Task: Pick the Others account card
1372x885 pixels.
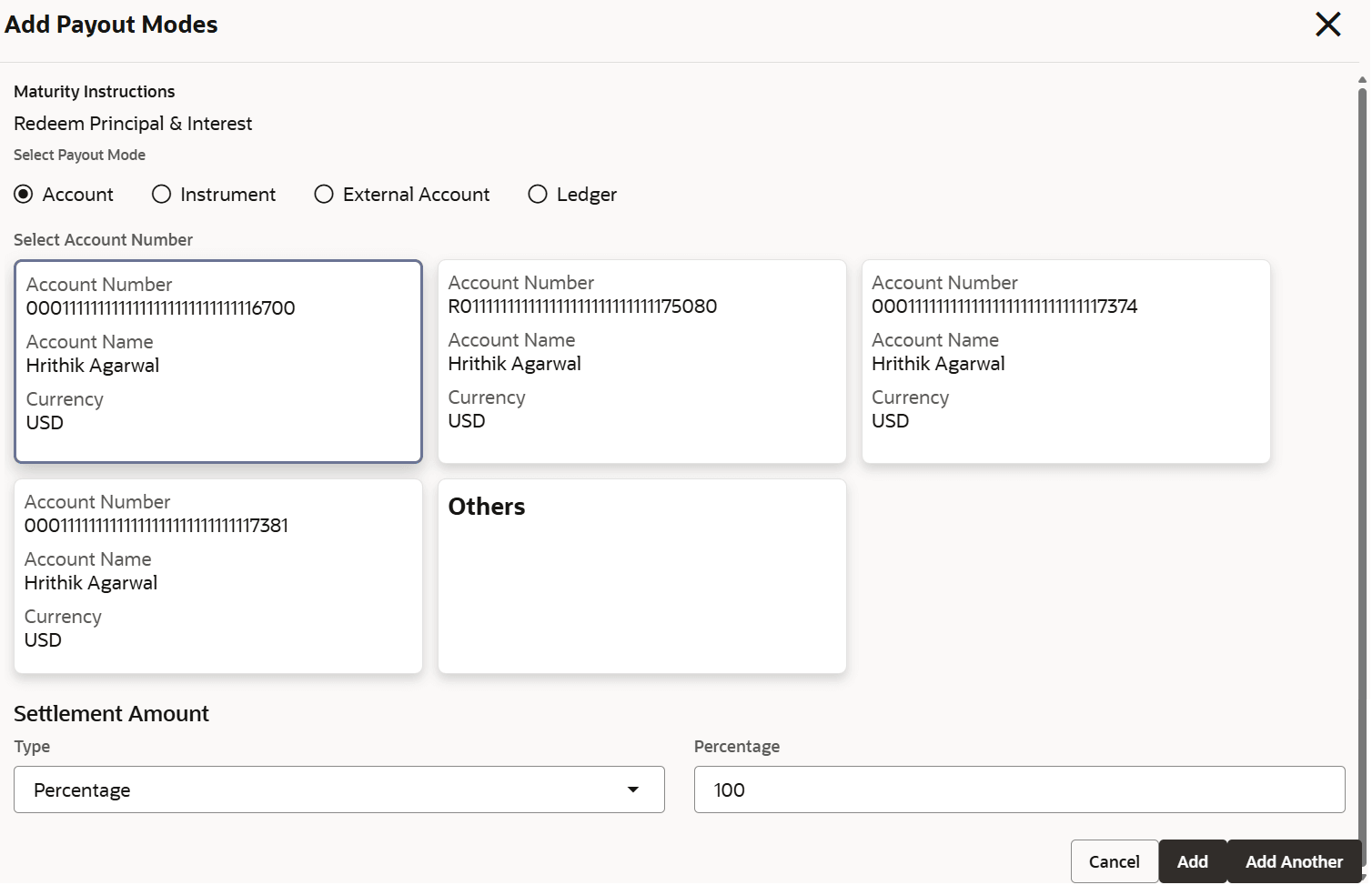Action: [x=642, y=577]
